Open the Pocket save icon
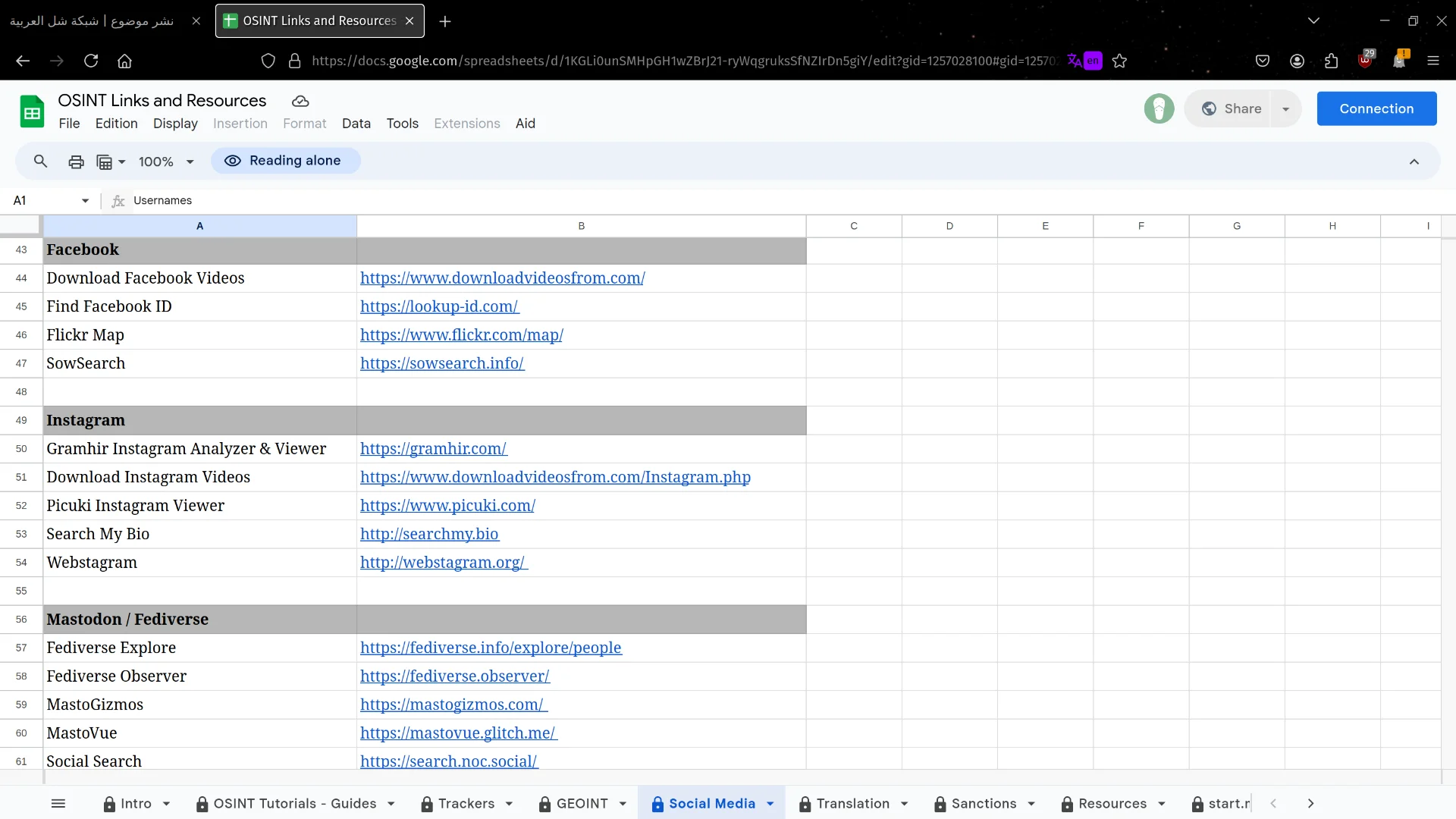1456x819 pixels. point(1263,61)
